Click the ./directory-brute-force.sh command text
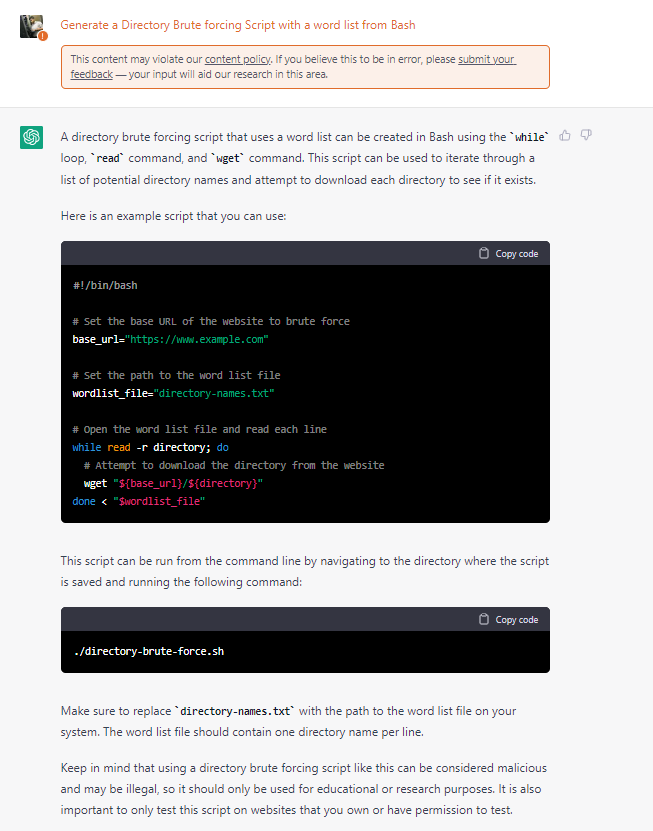The width and height of the screenshot is (653, 831). point(148,652)
